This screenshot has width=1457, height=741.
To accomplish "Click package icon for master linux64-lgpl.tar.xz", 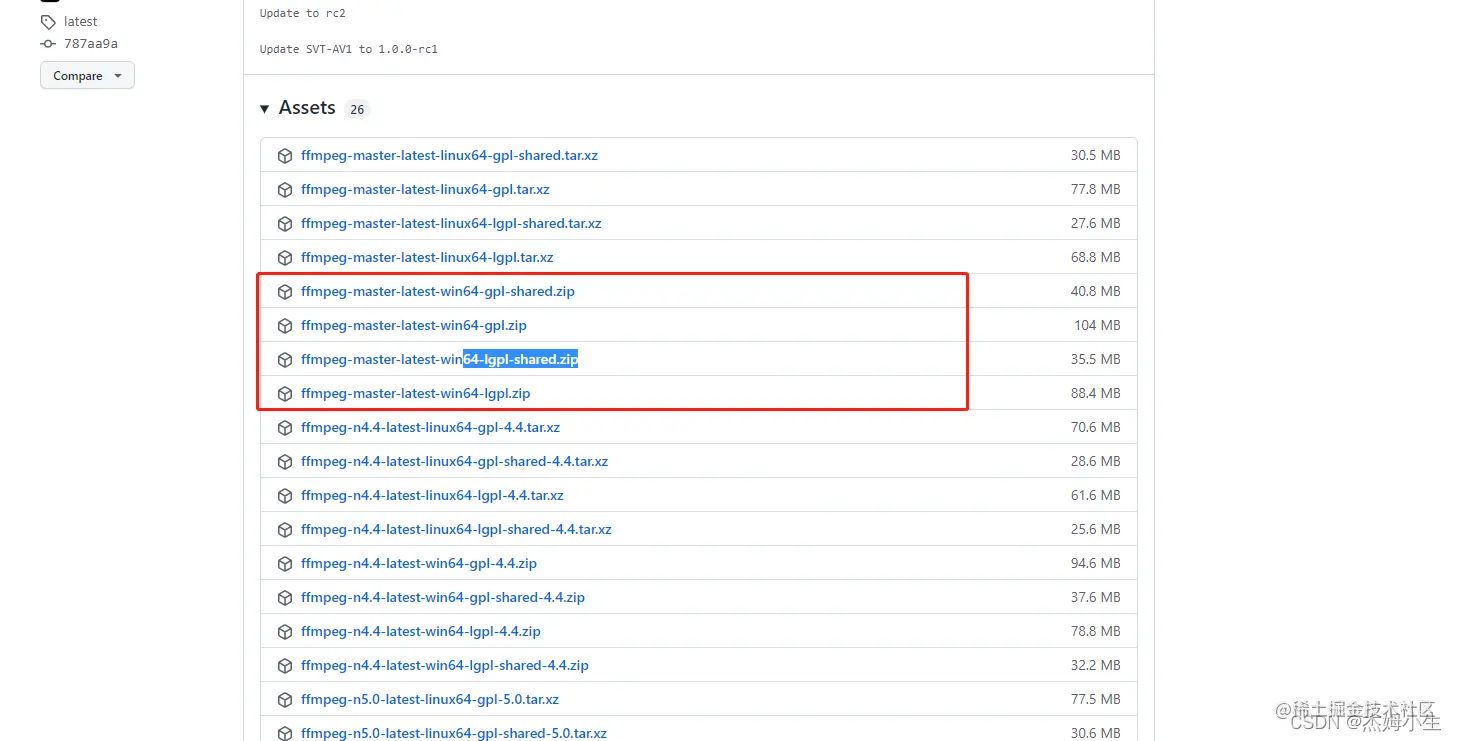I will click(285, 258).
